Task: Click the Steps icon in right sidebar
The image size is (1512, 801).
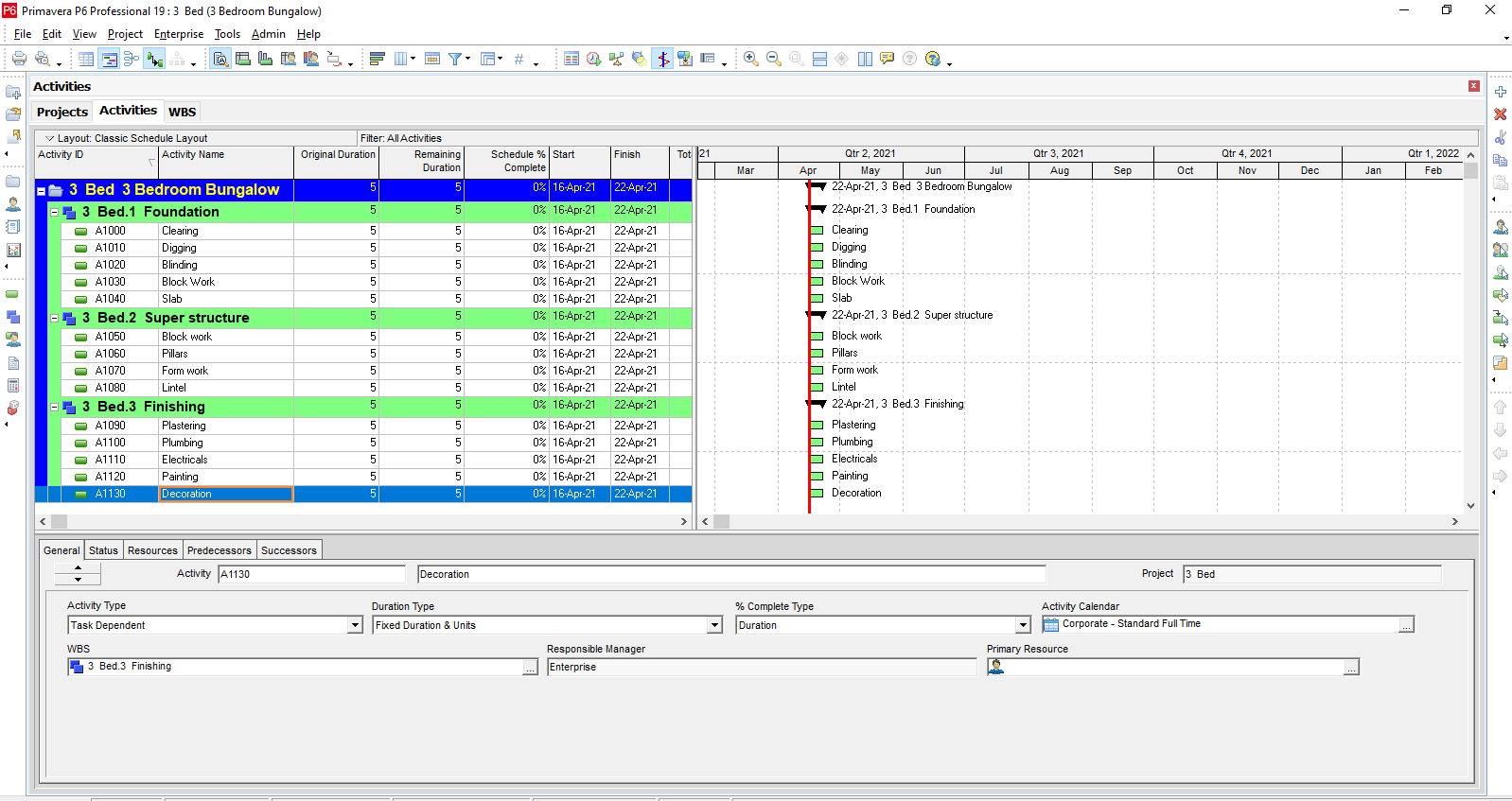Action: (1501, 363)
